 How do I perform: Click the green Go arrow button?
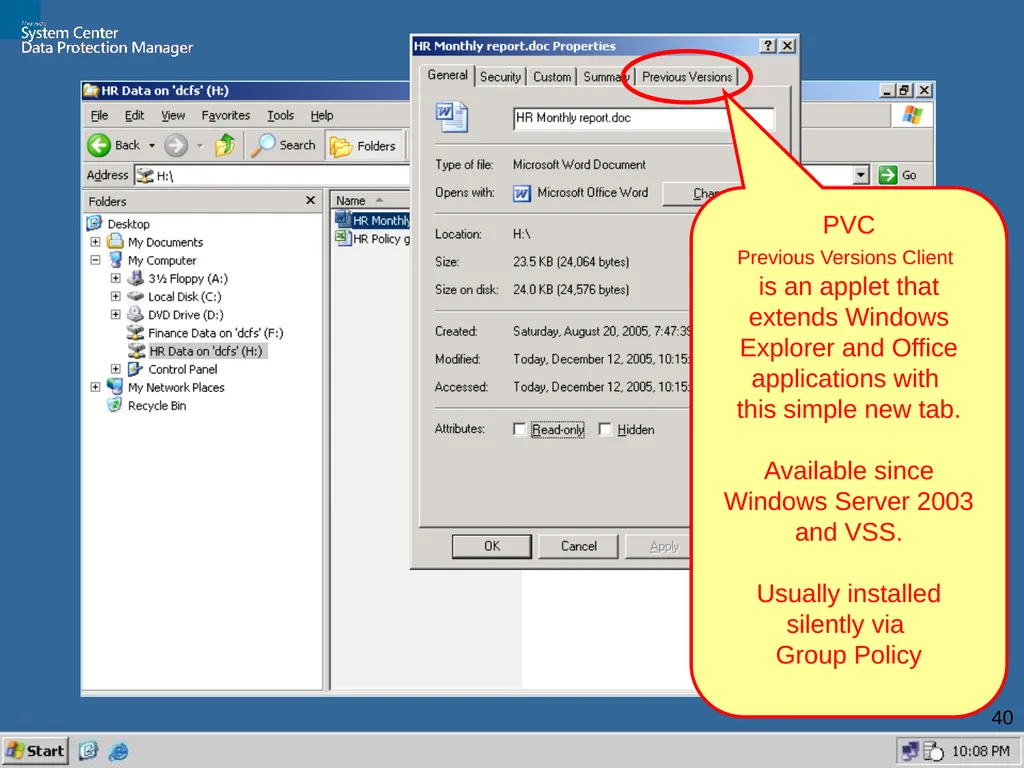(888, 175)
